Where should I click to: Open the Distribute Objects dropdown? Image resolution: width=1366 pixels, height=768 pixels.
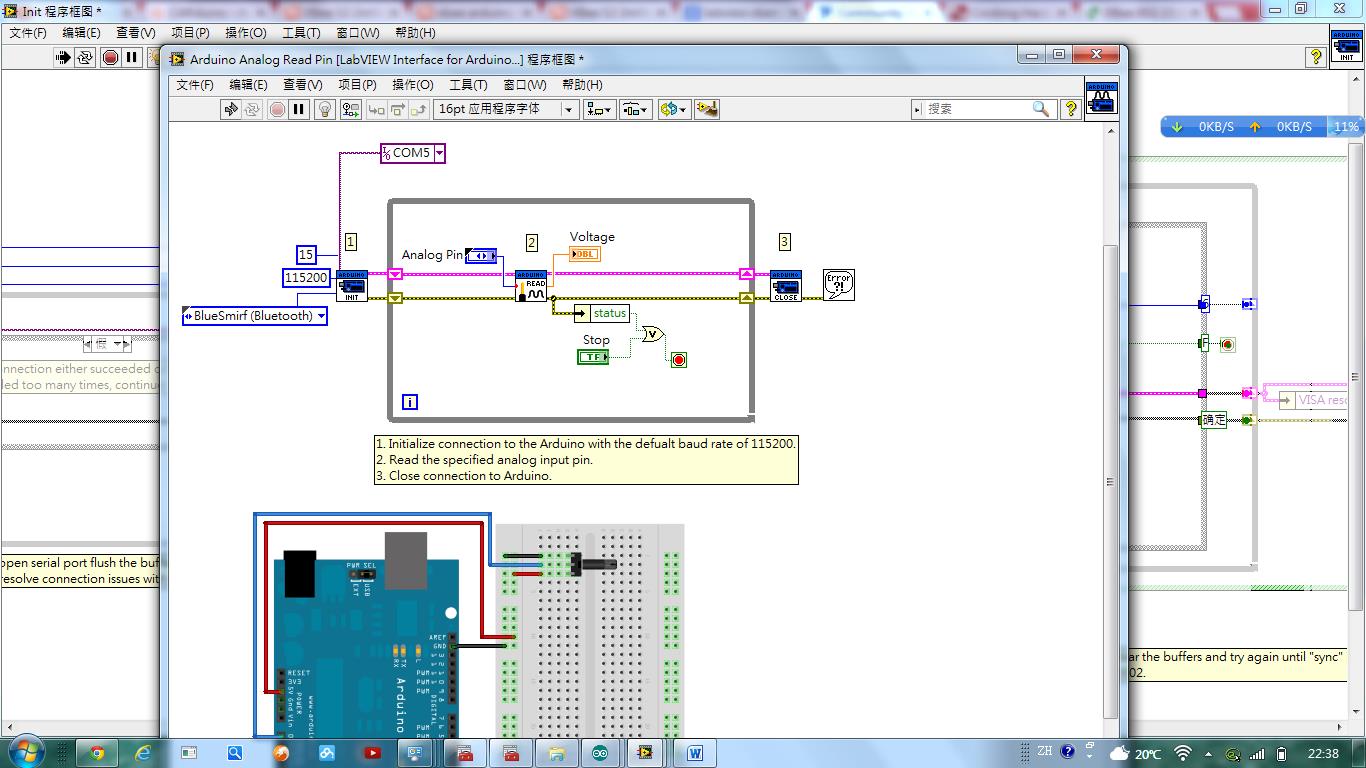click(636, 109)
